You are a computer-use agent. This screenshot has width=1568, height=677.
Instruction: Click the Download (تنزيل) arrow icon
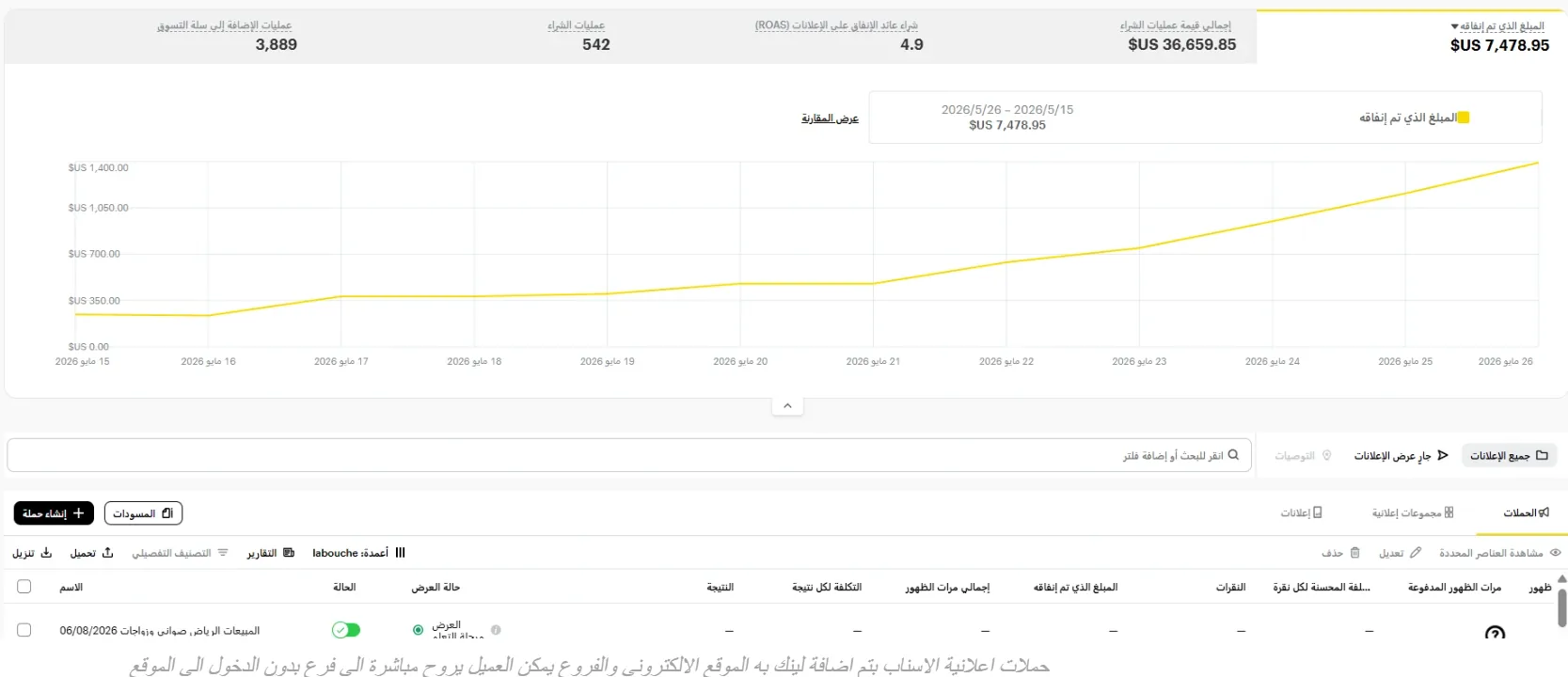tap(46, 553)
